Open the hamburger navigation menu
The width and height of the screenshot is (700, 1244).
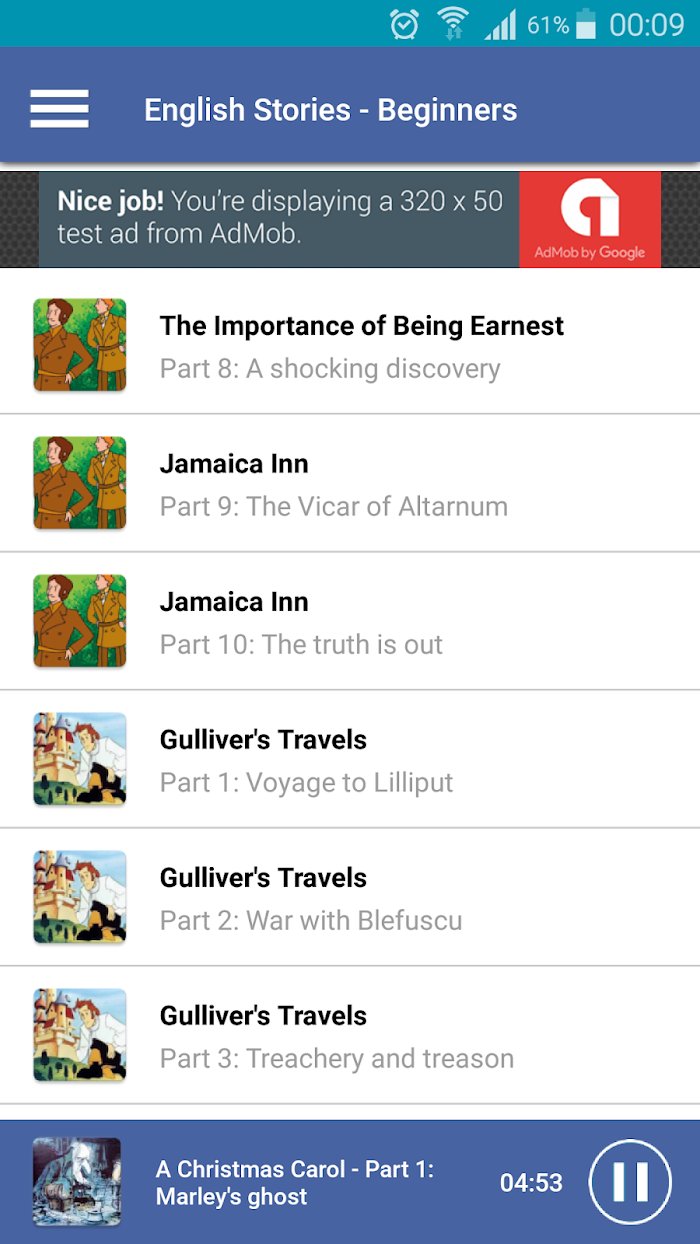pos(59,109)
